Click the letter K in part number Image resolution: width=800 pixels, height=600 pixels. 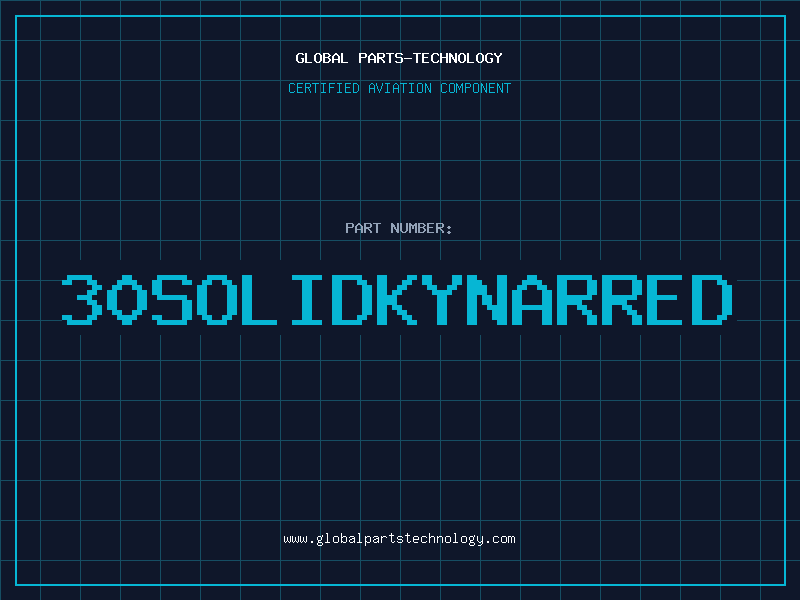(397, 299)
